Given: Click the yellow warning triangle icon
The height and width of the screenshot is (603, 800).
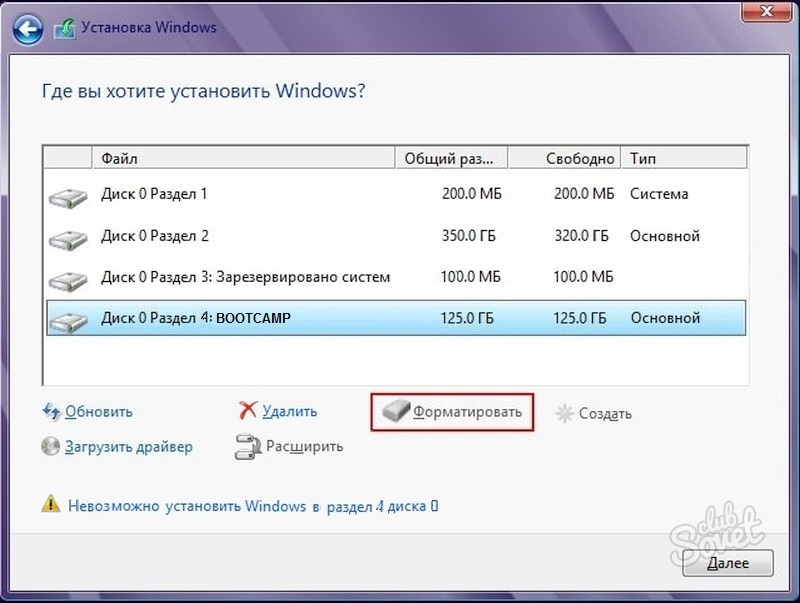Looking at the screenshot, I should [52, 505].
